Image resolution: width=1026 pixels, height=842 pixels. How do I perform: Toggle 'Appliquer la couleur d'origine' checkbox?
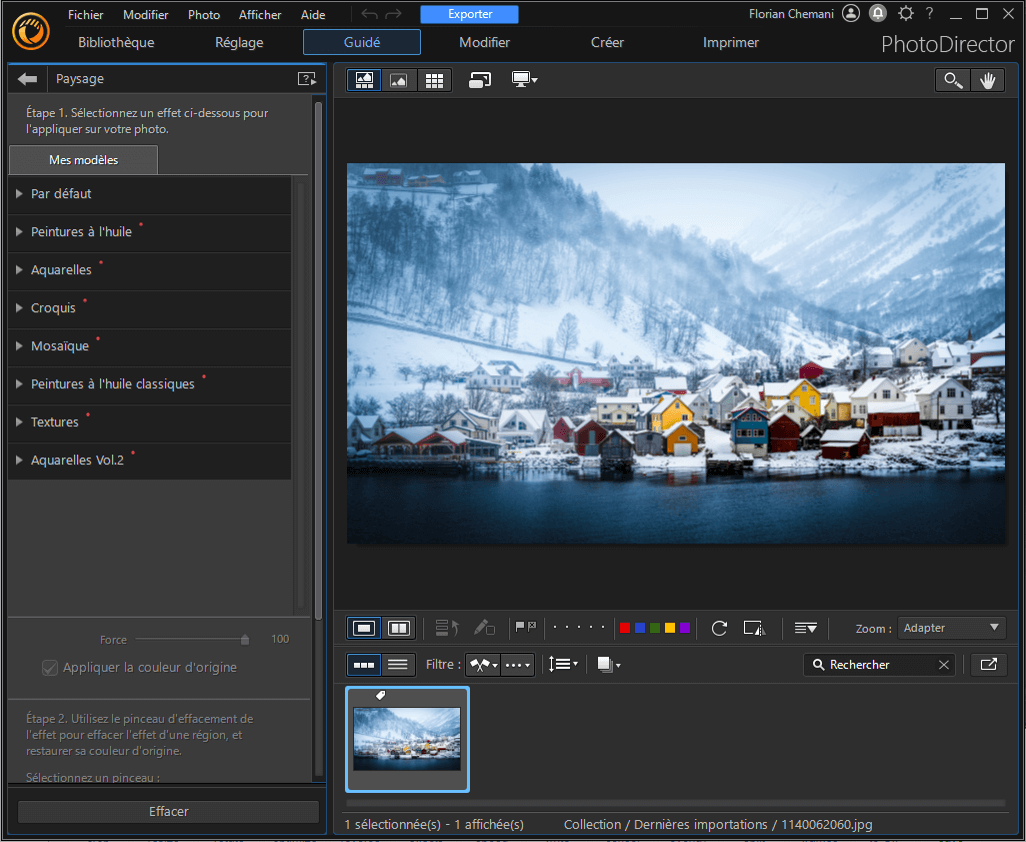(50, 668)
